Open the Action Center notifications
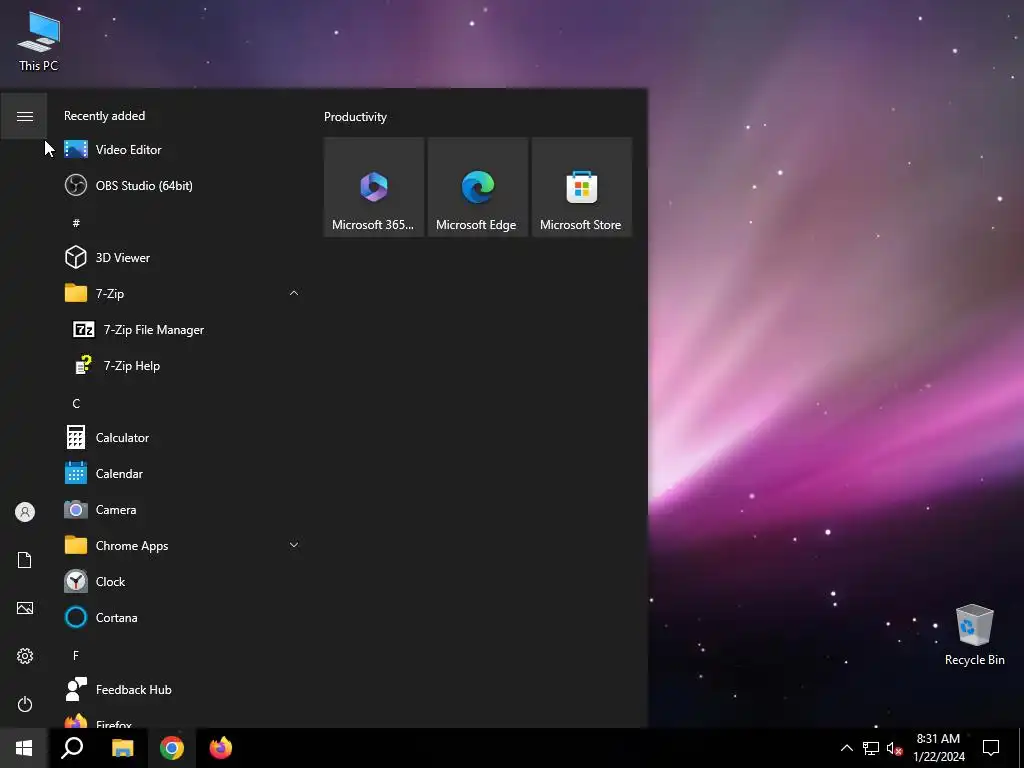 [991, 748]
